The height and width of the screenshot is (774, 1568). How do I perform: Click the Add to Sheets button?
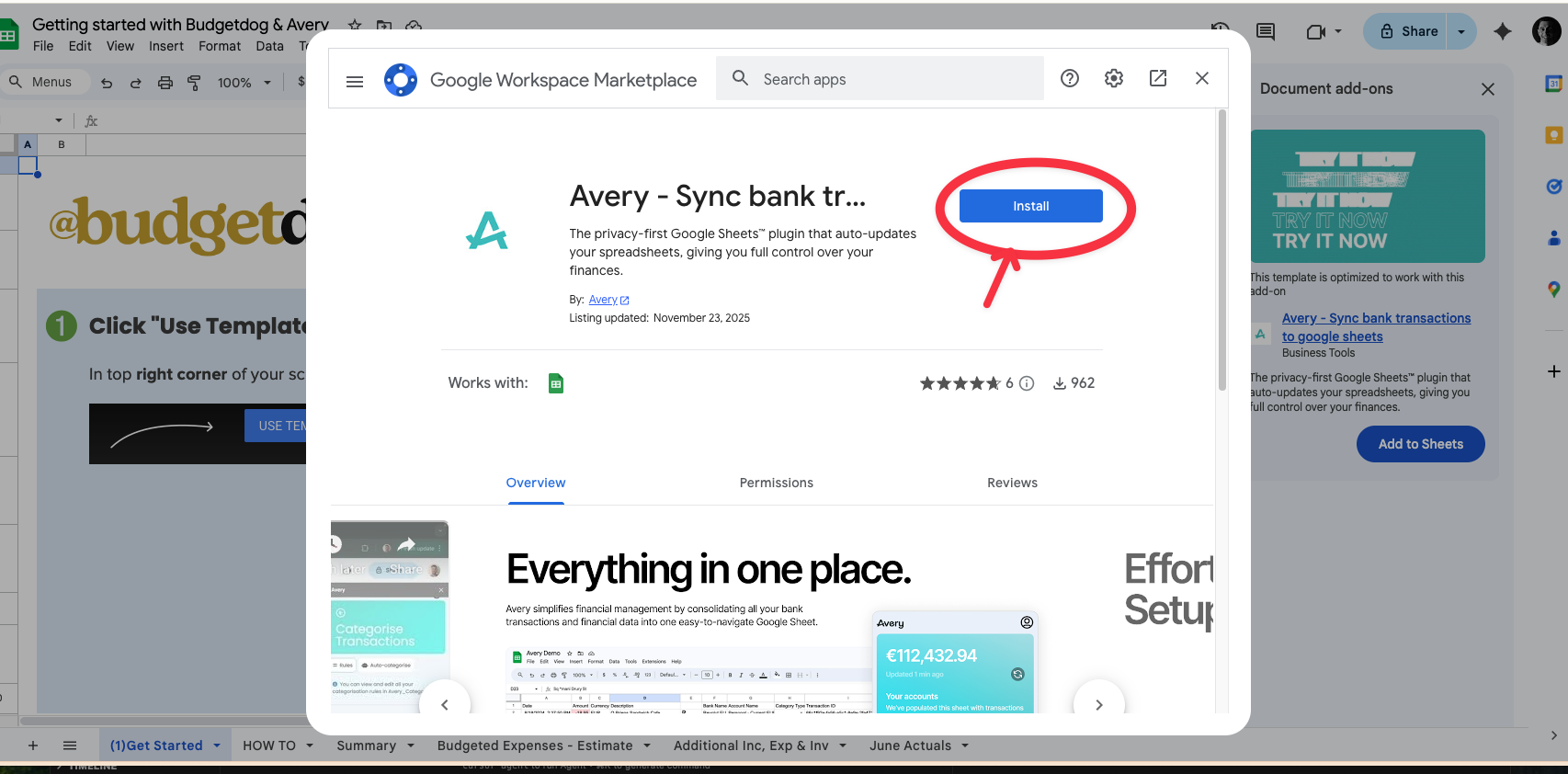coord(1420,444)
